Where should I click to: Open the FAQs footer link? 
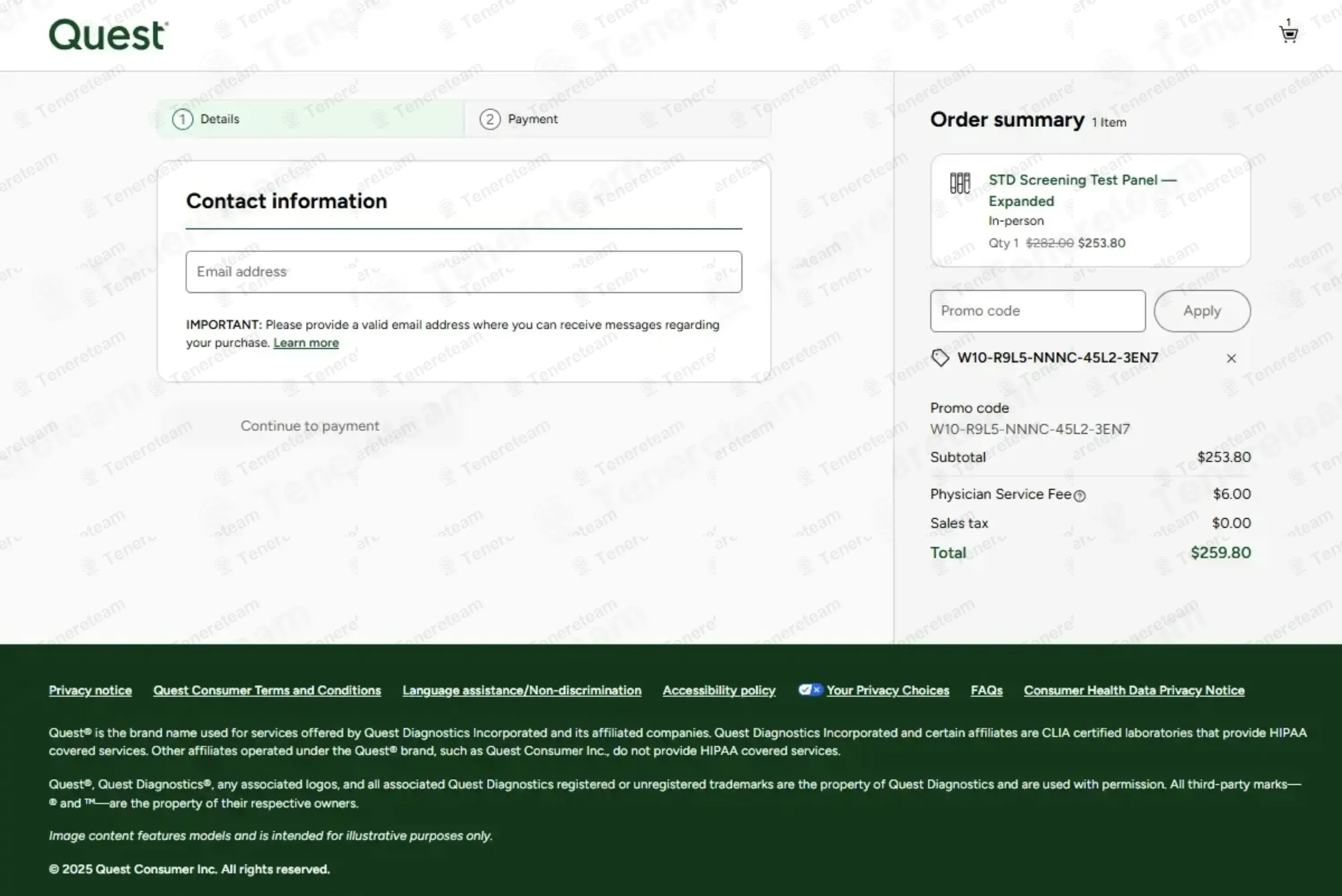(x=986, y=690)
